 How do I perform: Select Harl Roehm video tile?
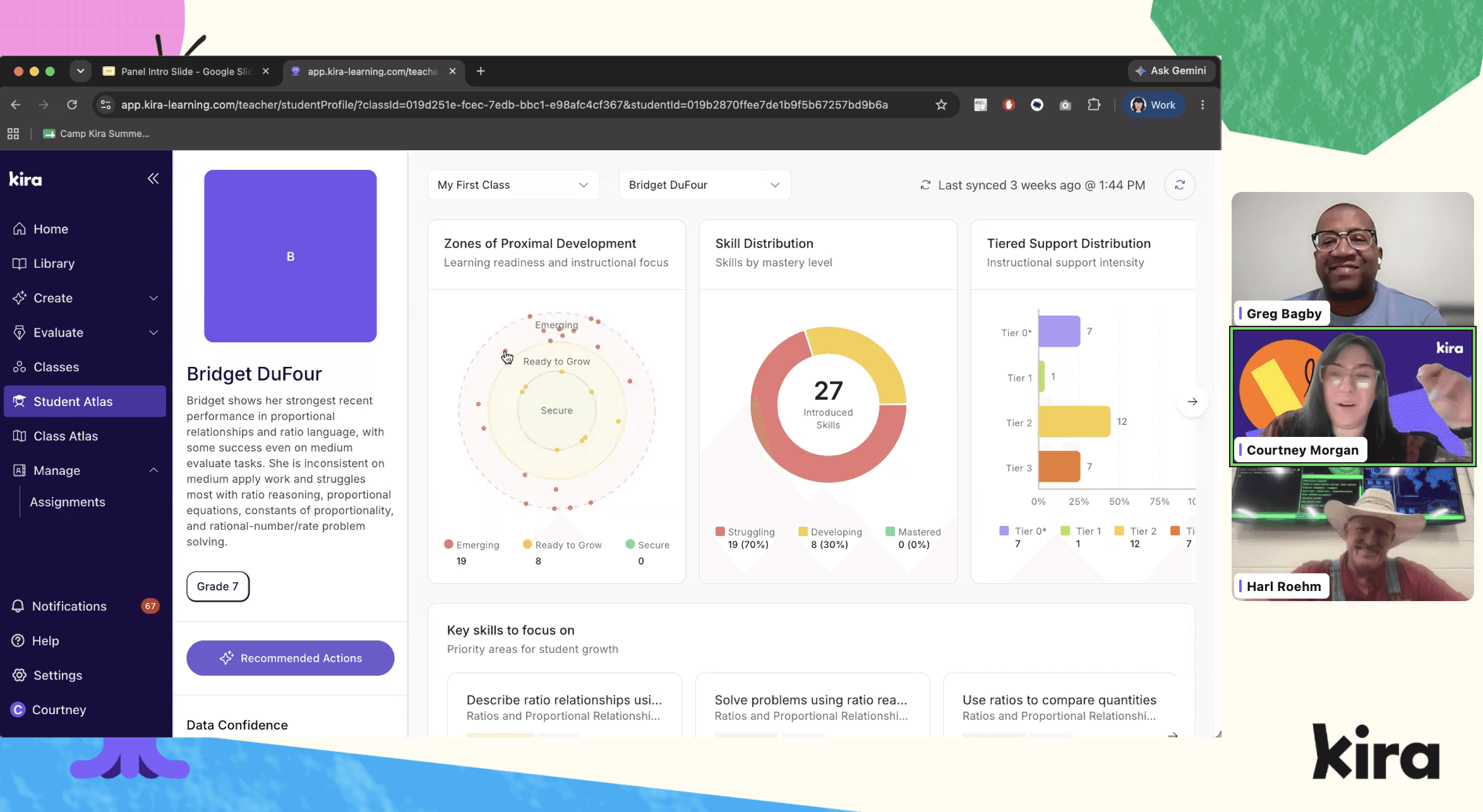click(1352, 534)
